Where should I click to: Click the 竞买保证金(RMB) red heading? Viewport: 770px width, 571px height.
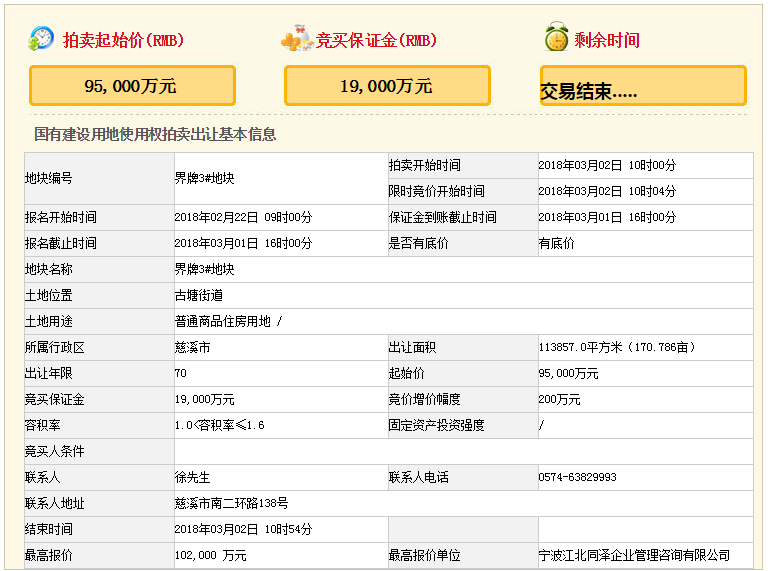point(376,41)
